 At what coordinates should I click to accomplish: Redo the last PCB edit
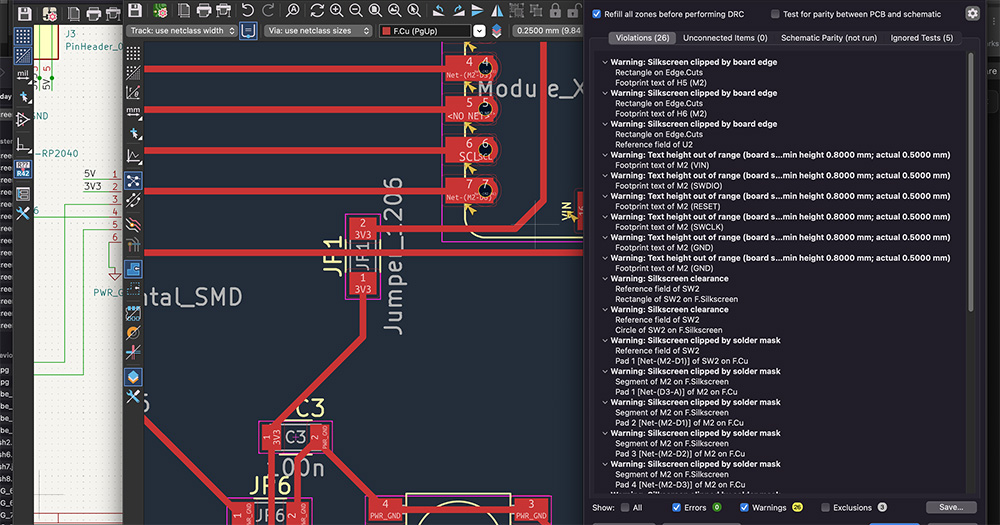[x=268, y=10]
